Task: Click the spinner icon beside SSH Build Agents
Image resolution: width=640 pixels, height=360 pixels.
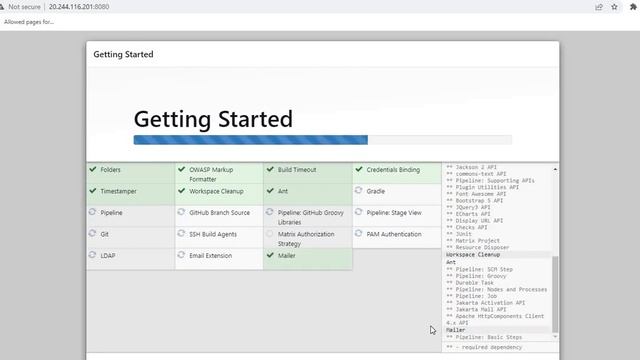Action: (182, 233)
